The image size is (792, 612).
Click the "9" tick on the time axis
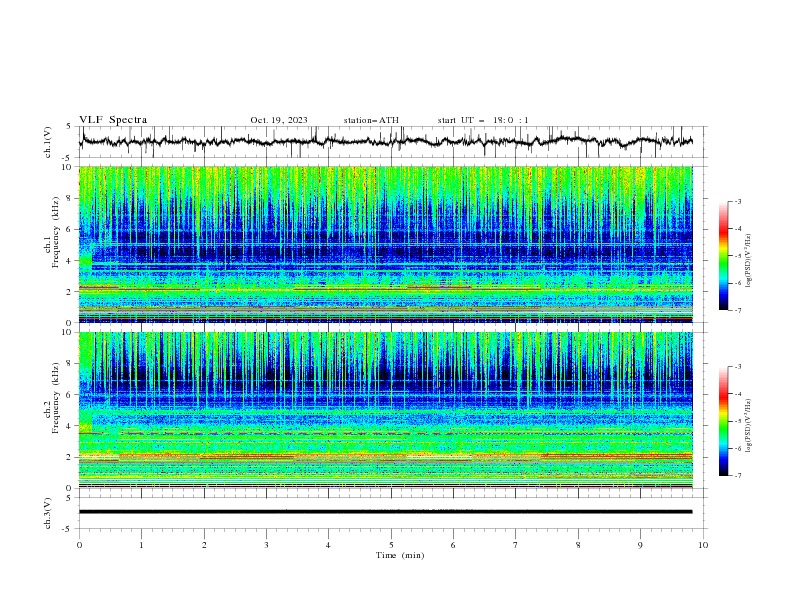coord(640,545)
